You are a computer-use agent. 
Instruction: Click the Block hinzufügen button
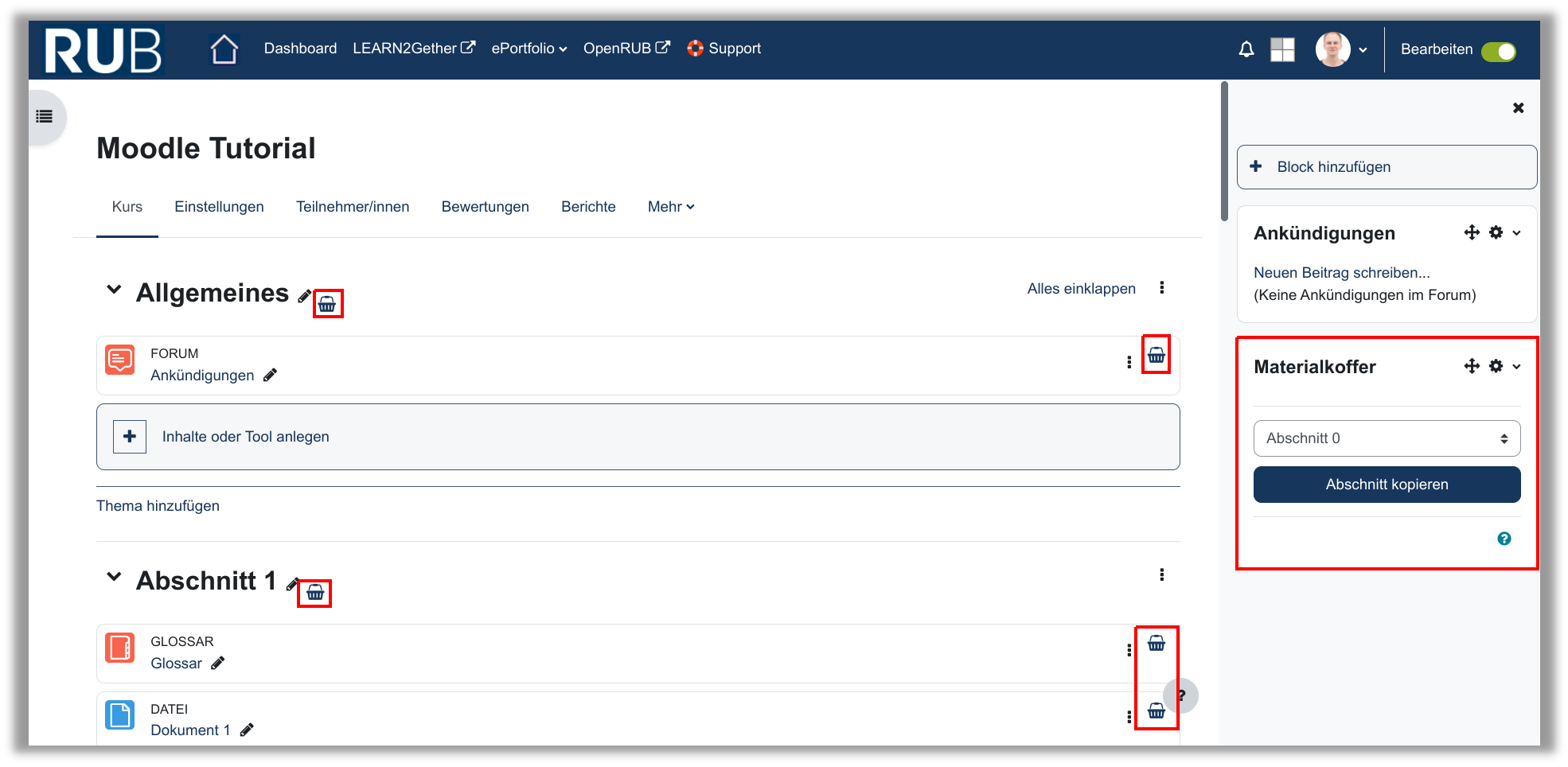[x=1386, y=167]
